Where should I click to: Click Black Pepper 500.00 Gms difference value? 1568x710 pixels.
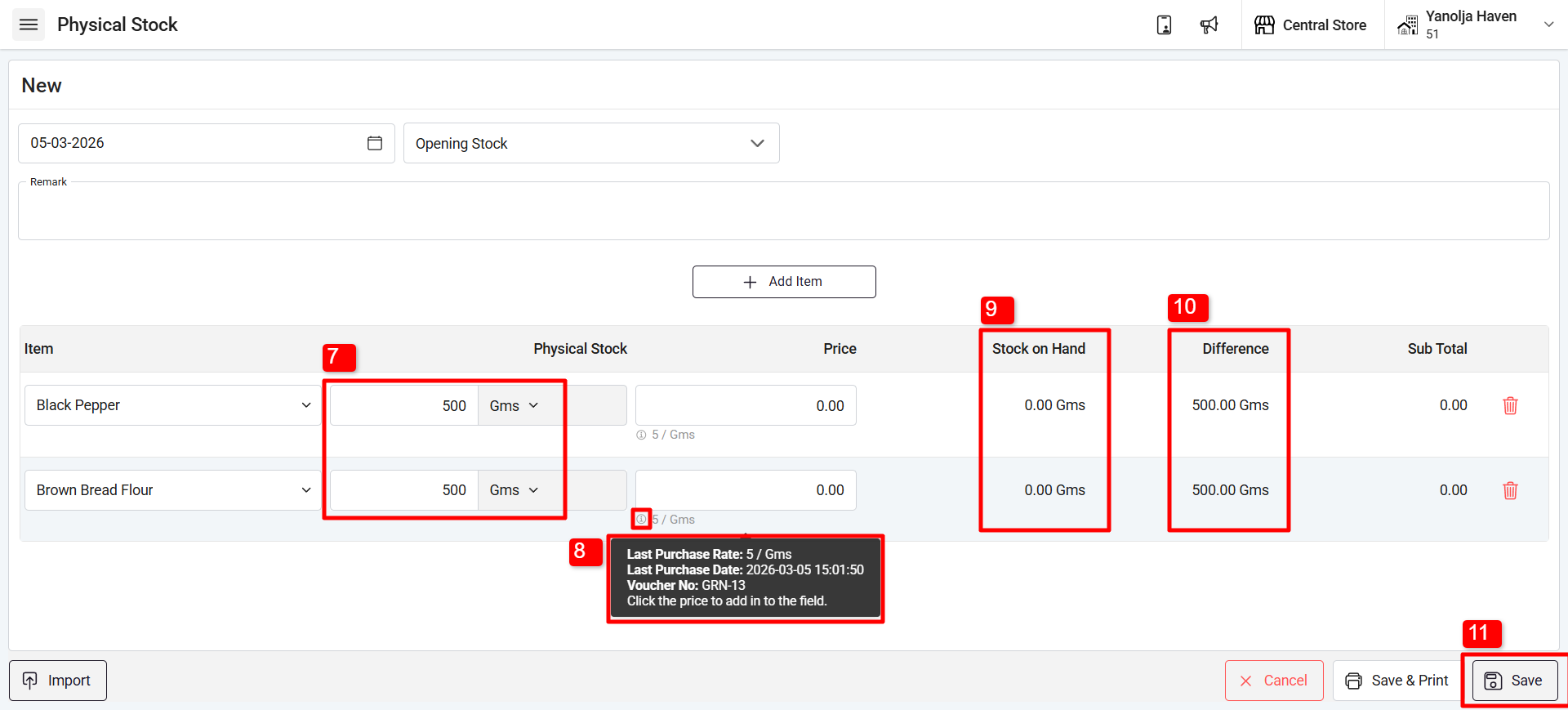click(x=1230, y=405)
